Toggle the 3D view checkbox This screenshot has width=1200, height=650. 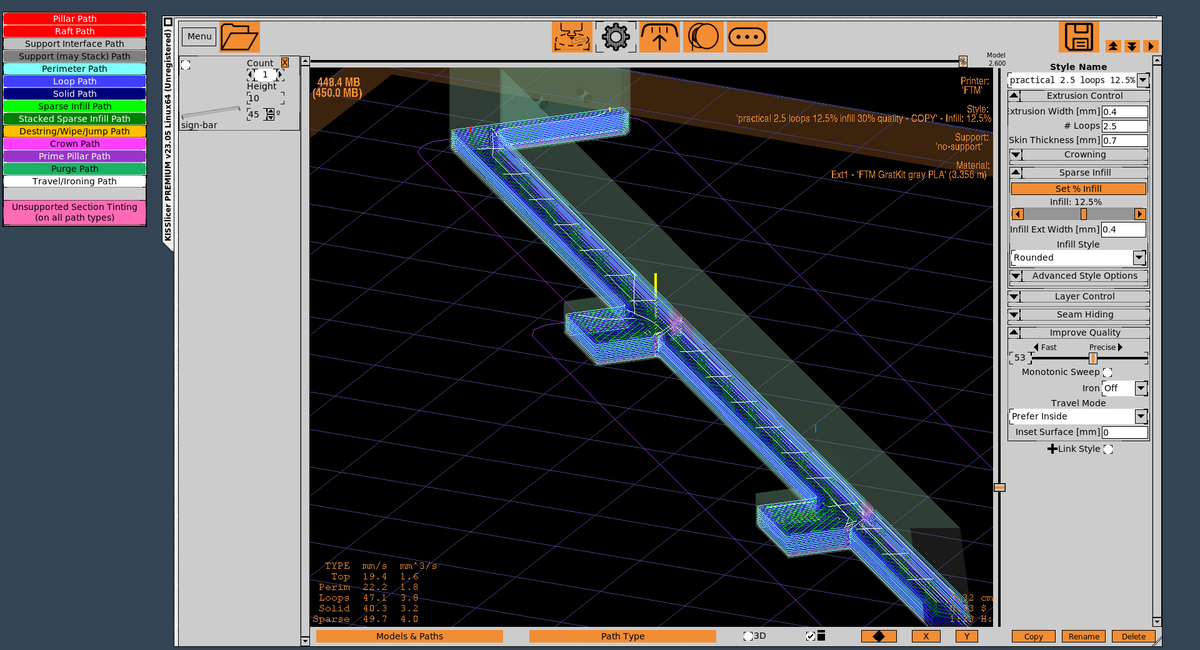coord(747,636)
